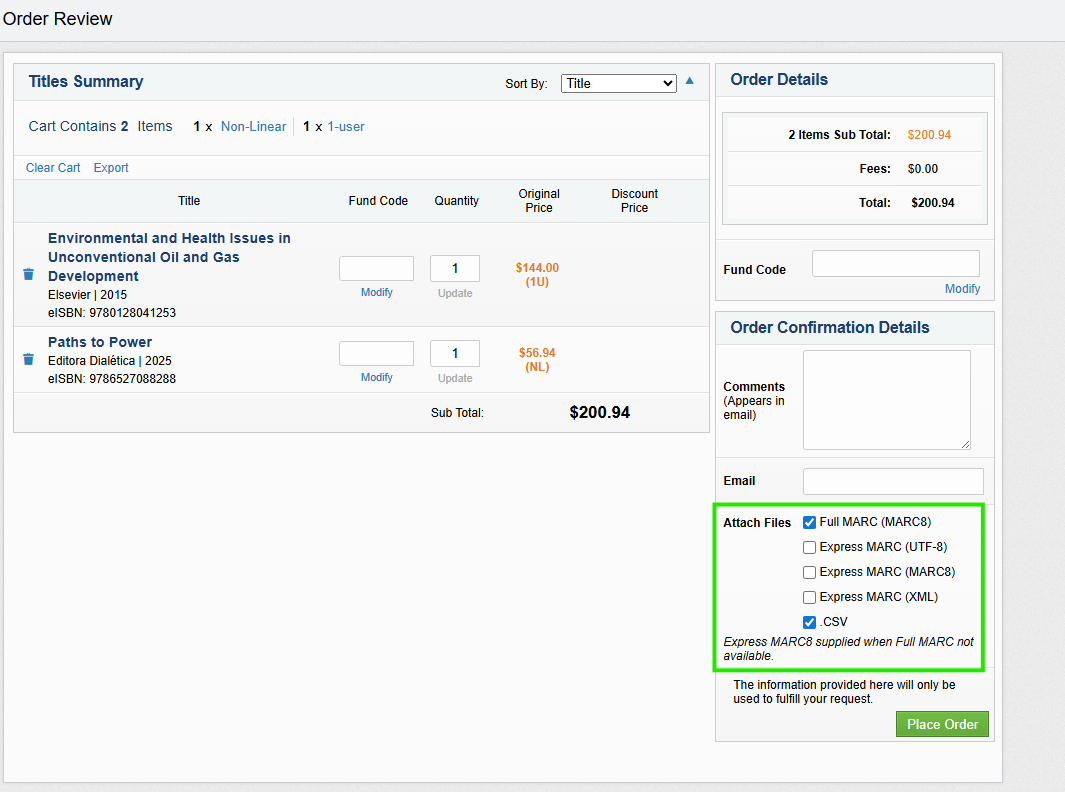Select the $200.94 sub total in the titles table
Image resolution: width=1065 pixels, height=792 pixels.
click(x=600, y=412)
